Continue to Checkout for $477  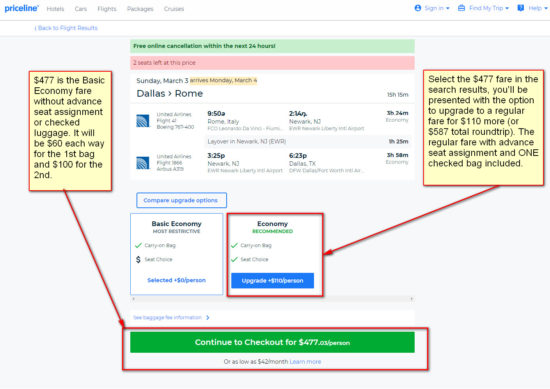(272, 342)
